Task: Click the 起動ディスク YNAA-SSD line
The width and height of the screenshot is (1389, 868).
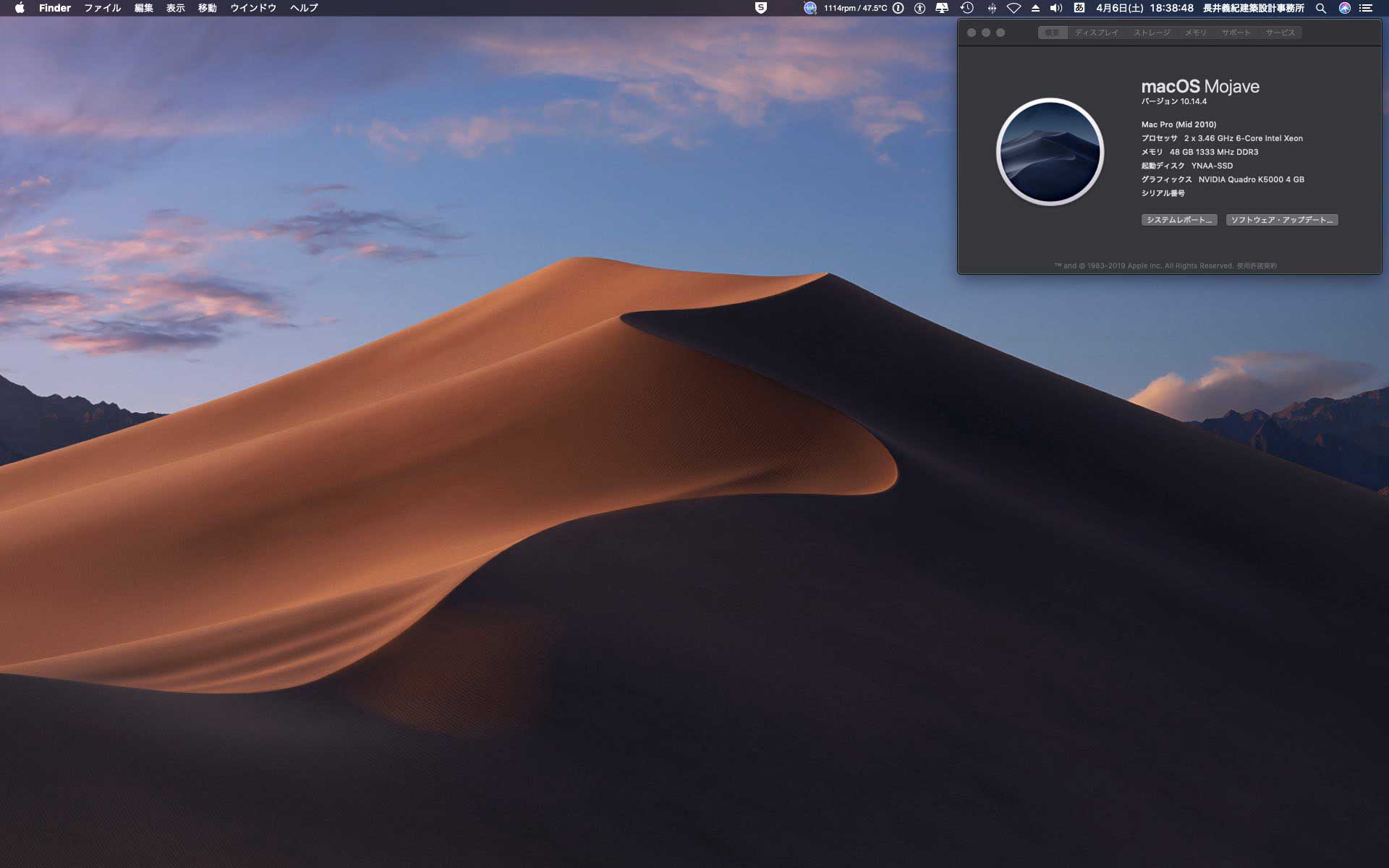Action: 1187,166
